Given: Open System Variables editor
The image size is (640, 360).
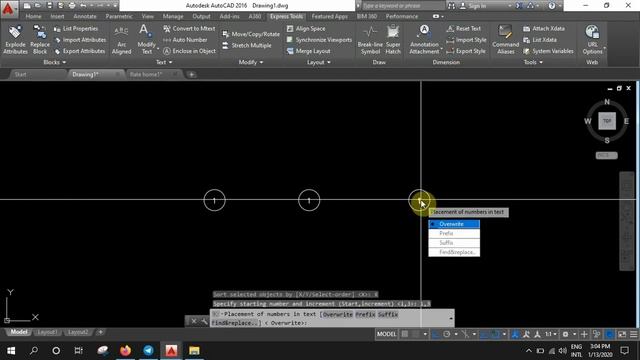Looking at the screenshot, I should 548,51.
